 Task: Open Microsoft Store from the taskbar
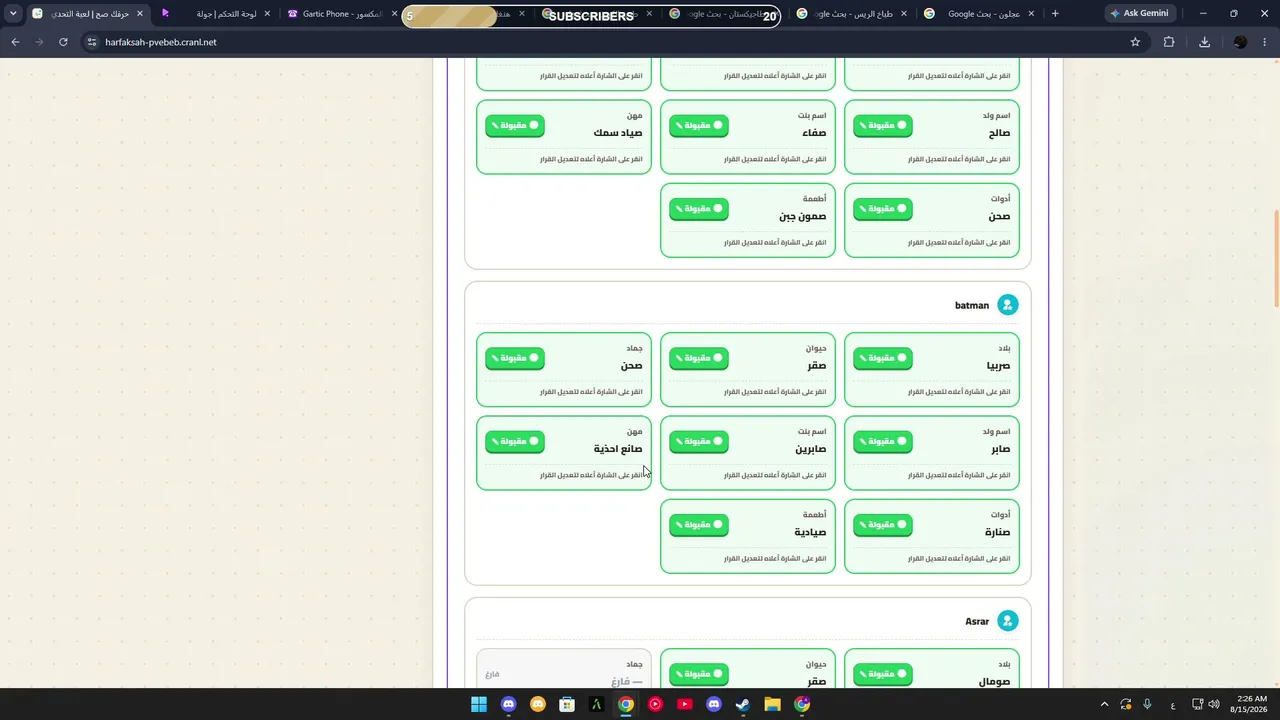tap(567, 704)
